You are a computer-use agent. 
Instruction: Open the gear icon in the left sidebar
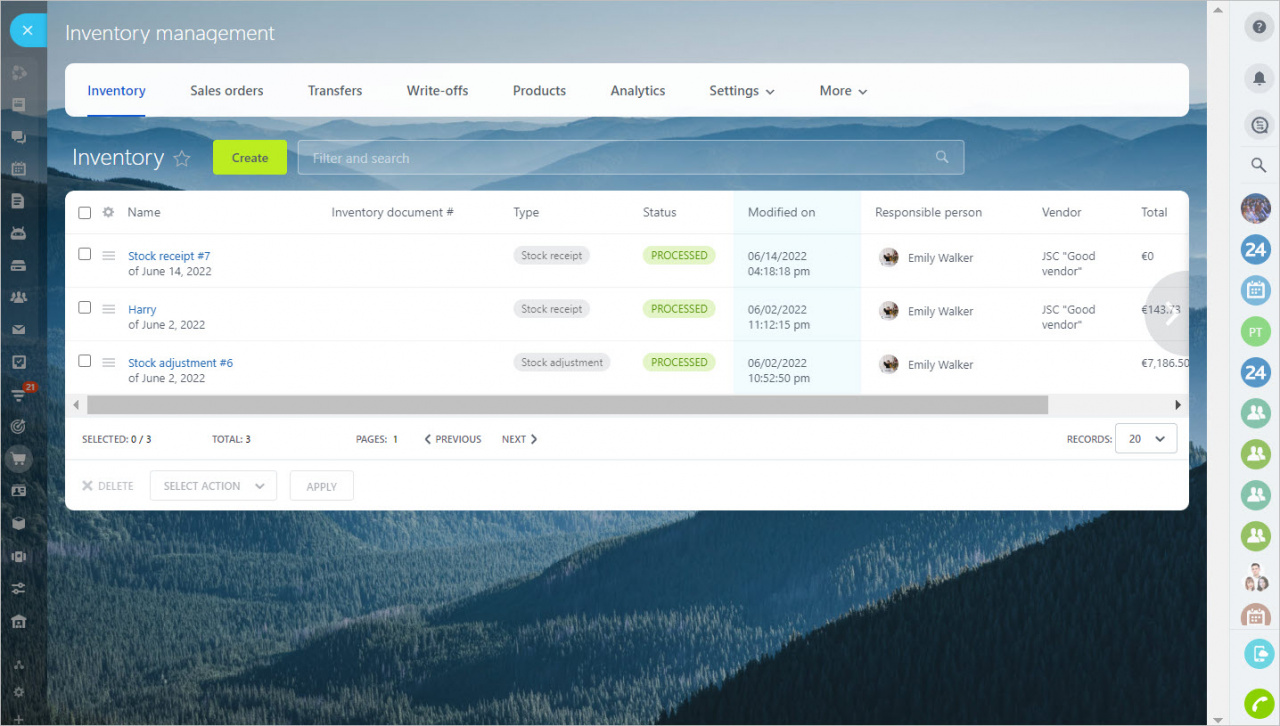coord(18,691)
